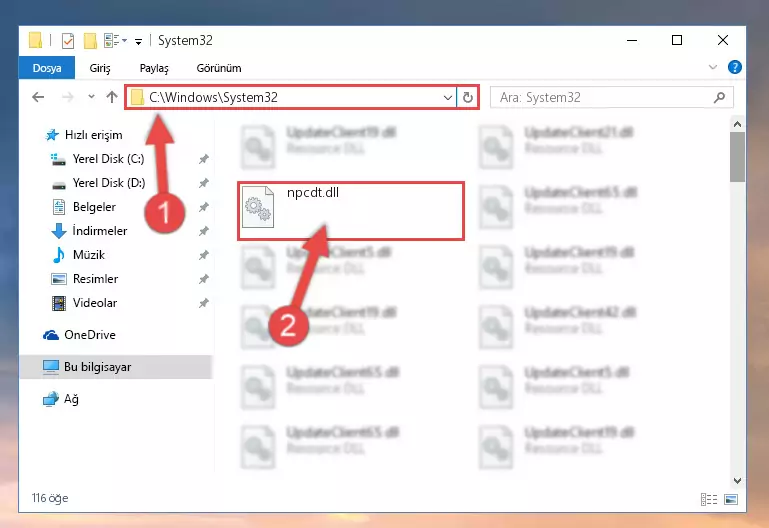The width and height of the screenshot is (769, 528).
Task: Switch to Details view layout icon
Action: (x=709, y=499)
